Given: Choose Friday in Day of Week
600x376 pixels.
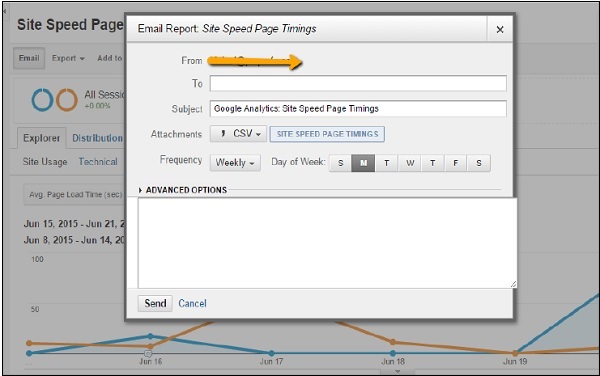Looking at the screenshot, I should point(456,163).
